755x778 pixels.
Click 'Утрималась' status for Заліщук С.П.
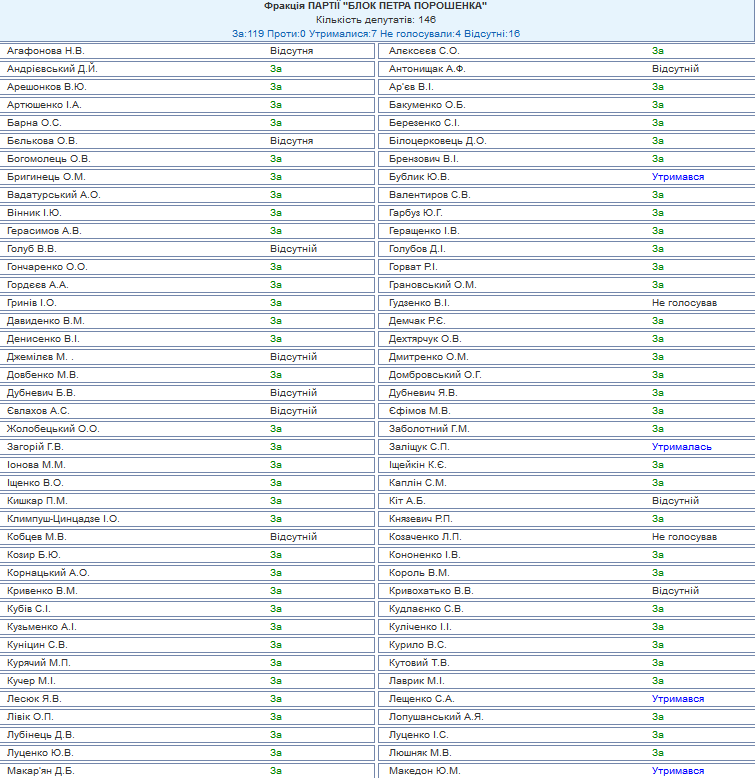click(x=682, y=447)
